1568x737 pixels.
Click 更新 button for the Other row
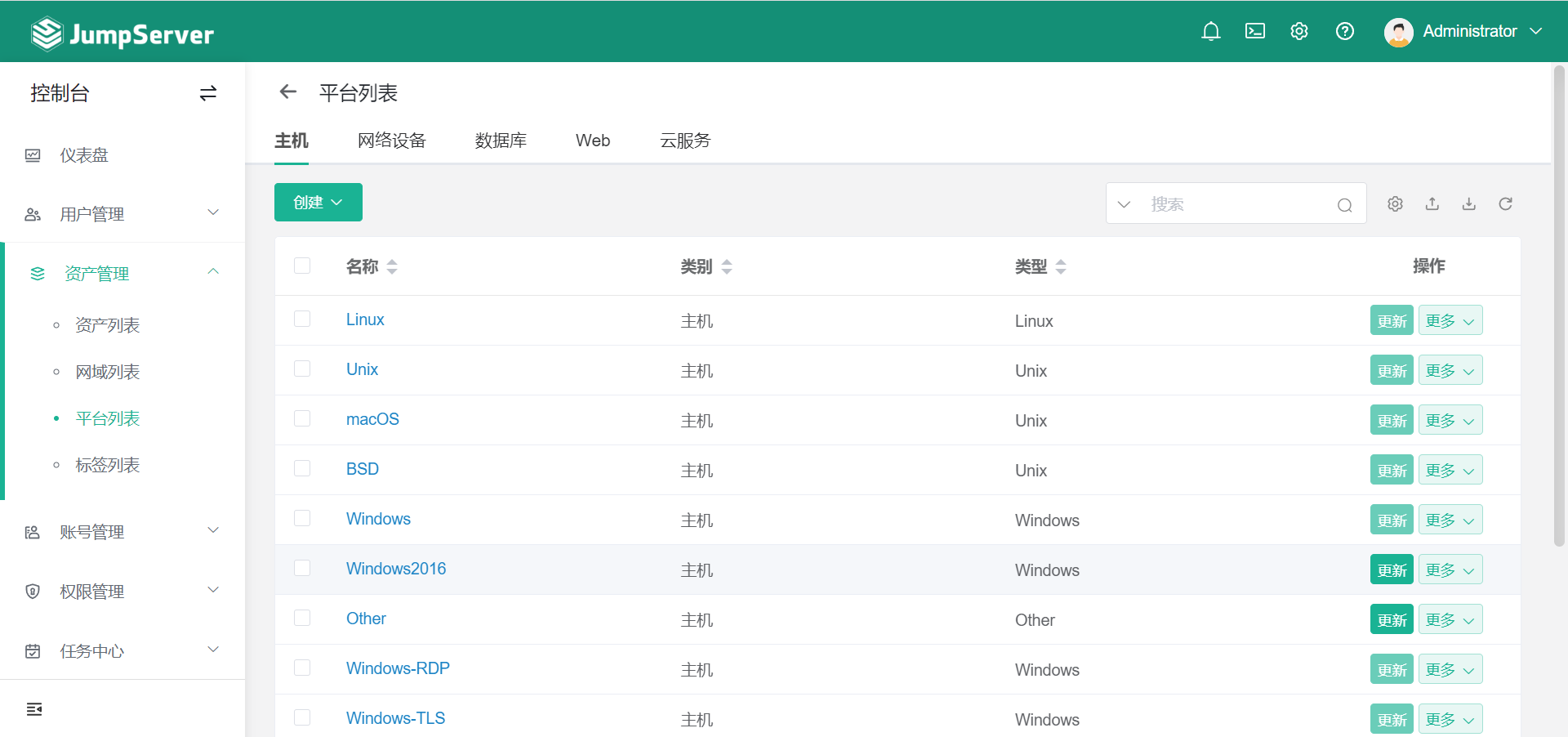[1391, 620]
